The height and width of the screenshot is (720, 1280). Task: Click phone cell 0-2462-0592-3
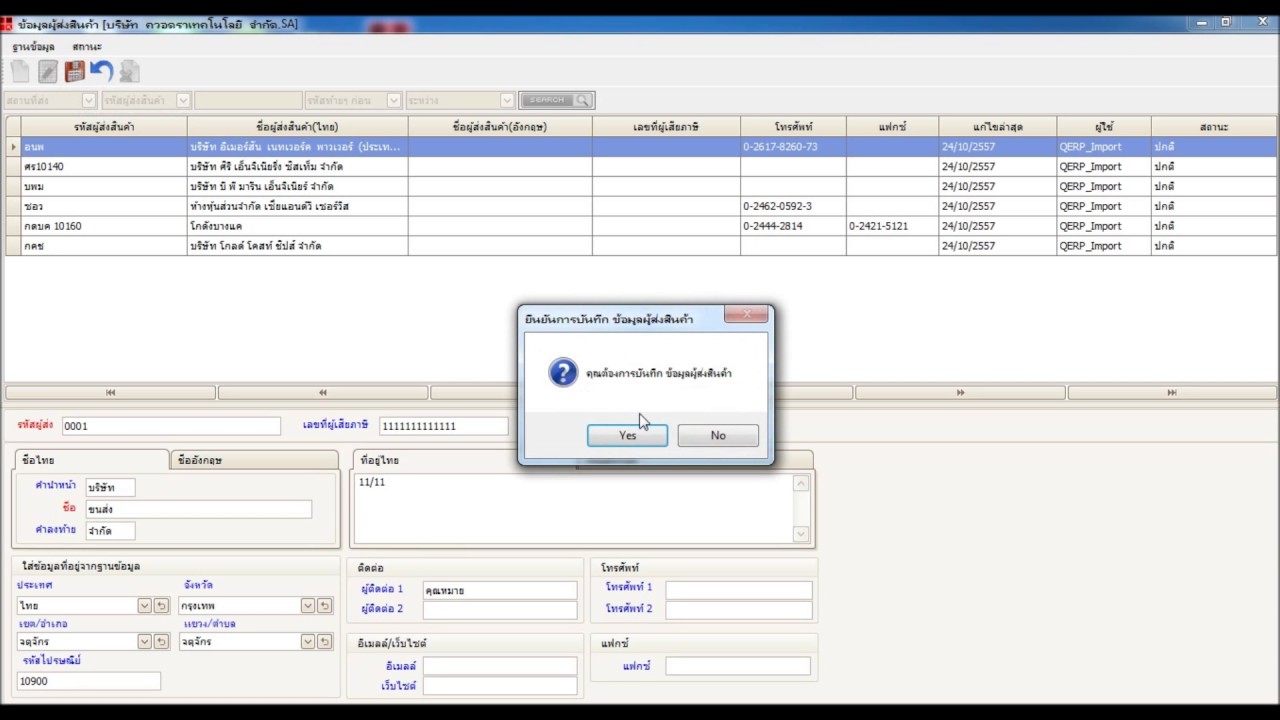(x=793, y=206)
